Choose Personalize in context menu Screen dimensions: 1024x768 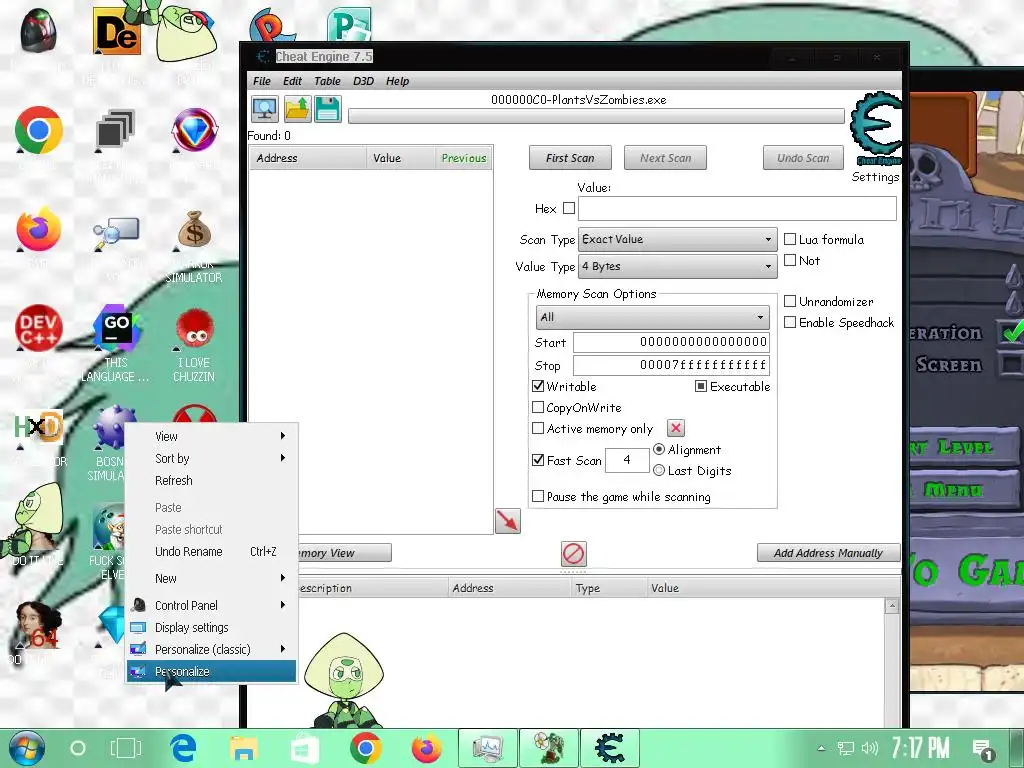click(212, 671)
